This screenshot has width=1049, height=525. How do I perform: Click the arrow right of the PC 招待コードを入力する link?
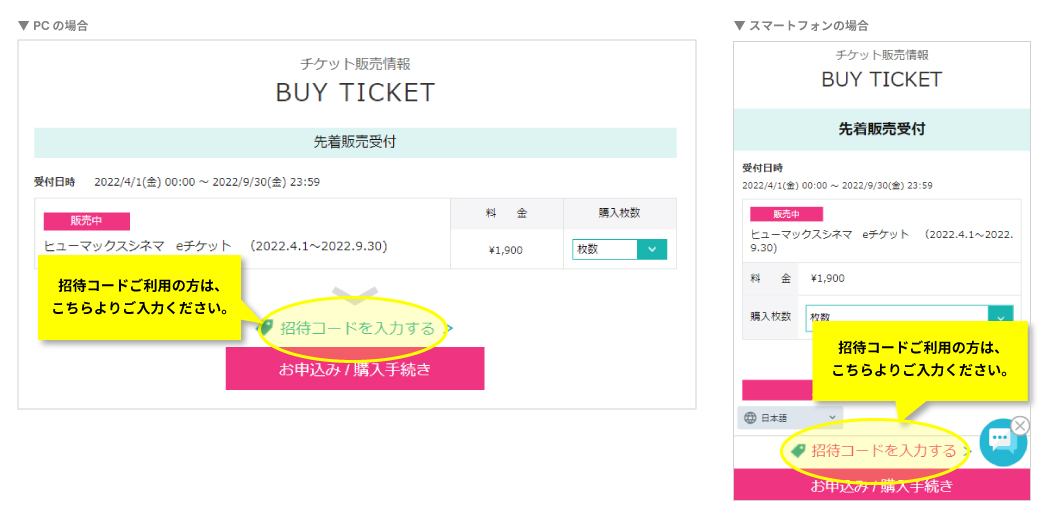click(450, 328)
